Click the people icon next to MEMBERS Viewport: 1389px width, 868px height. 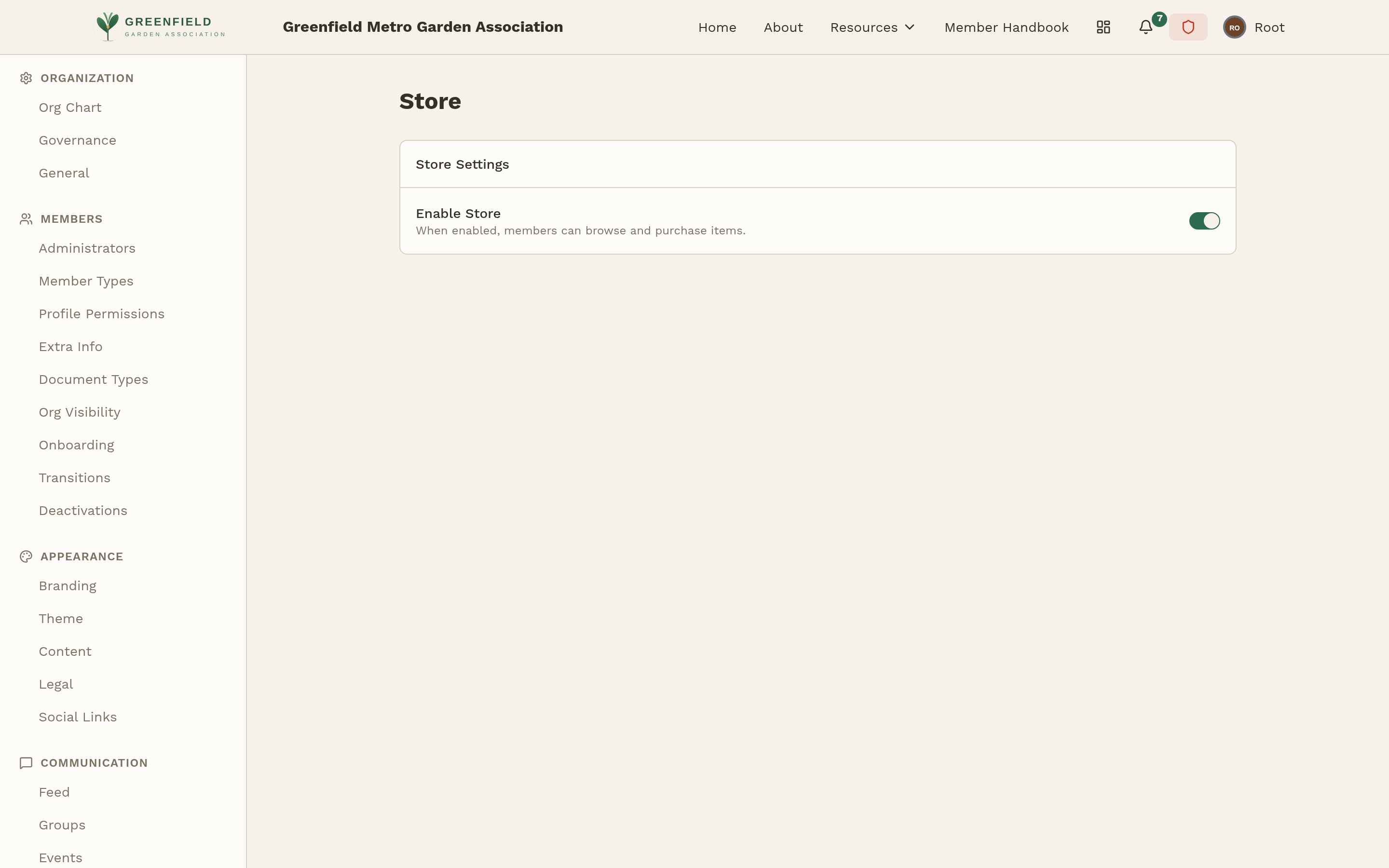click(x=26, y=218)
